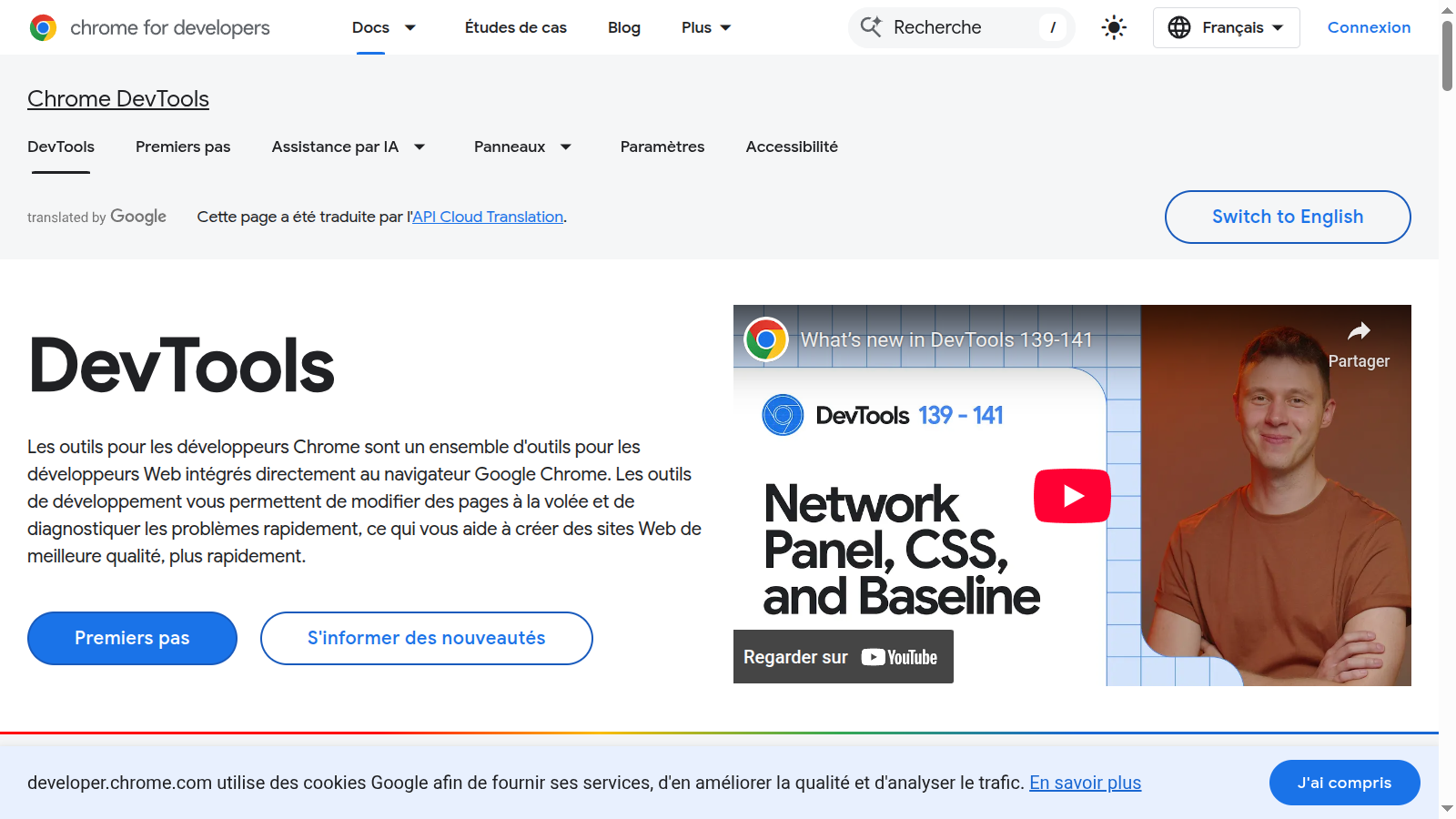Image resolution: width=1456 pixels, height=819 pixels.
Task: Open the Français language selector
Action: pyautogui.click(x=1227, y=28)
